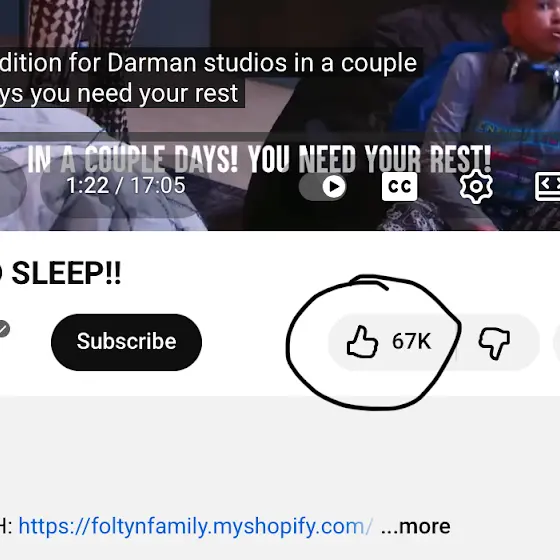
Task: Open the foltynfamily.myshopify.com link
Action: tap(196, 526)
